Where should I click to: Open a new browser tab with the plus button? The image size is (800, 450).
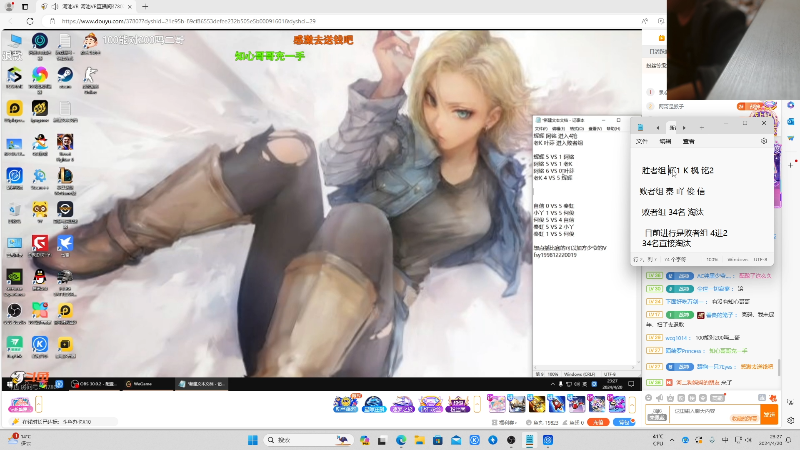click(x=145, y=7)
